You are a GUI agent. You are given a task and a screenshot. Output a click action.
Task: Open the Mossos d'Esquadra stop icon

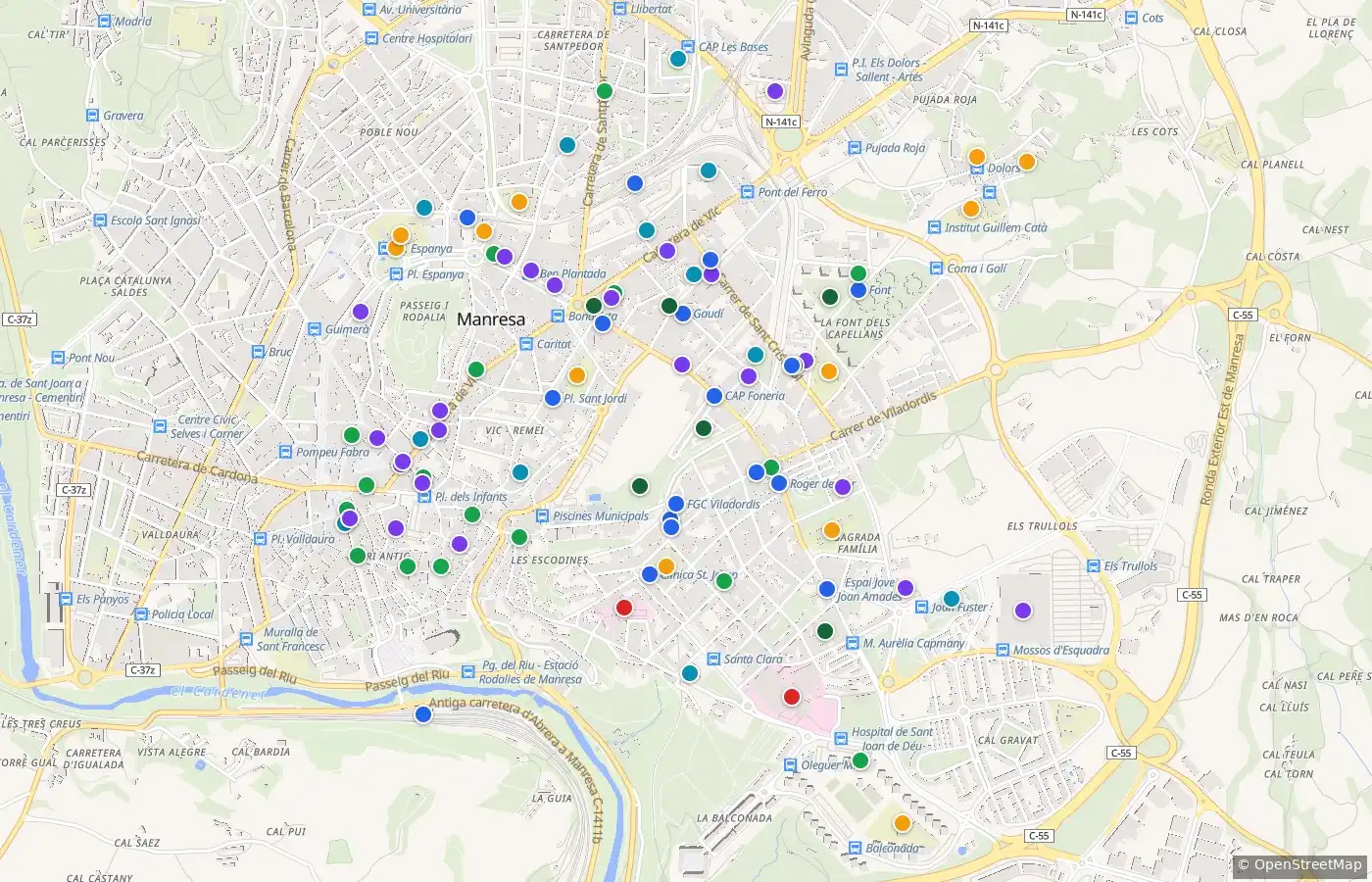(1003, 650)
